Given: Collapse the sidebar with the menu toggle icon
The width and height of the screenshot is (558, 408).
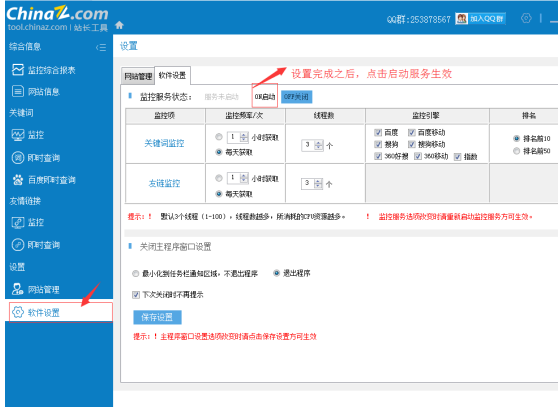Looking at the screenshot, I should [101, 47].
